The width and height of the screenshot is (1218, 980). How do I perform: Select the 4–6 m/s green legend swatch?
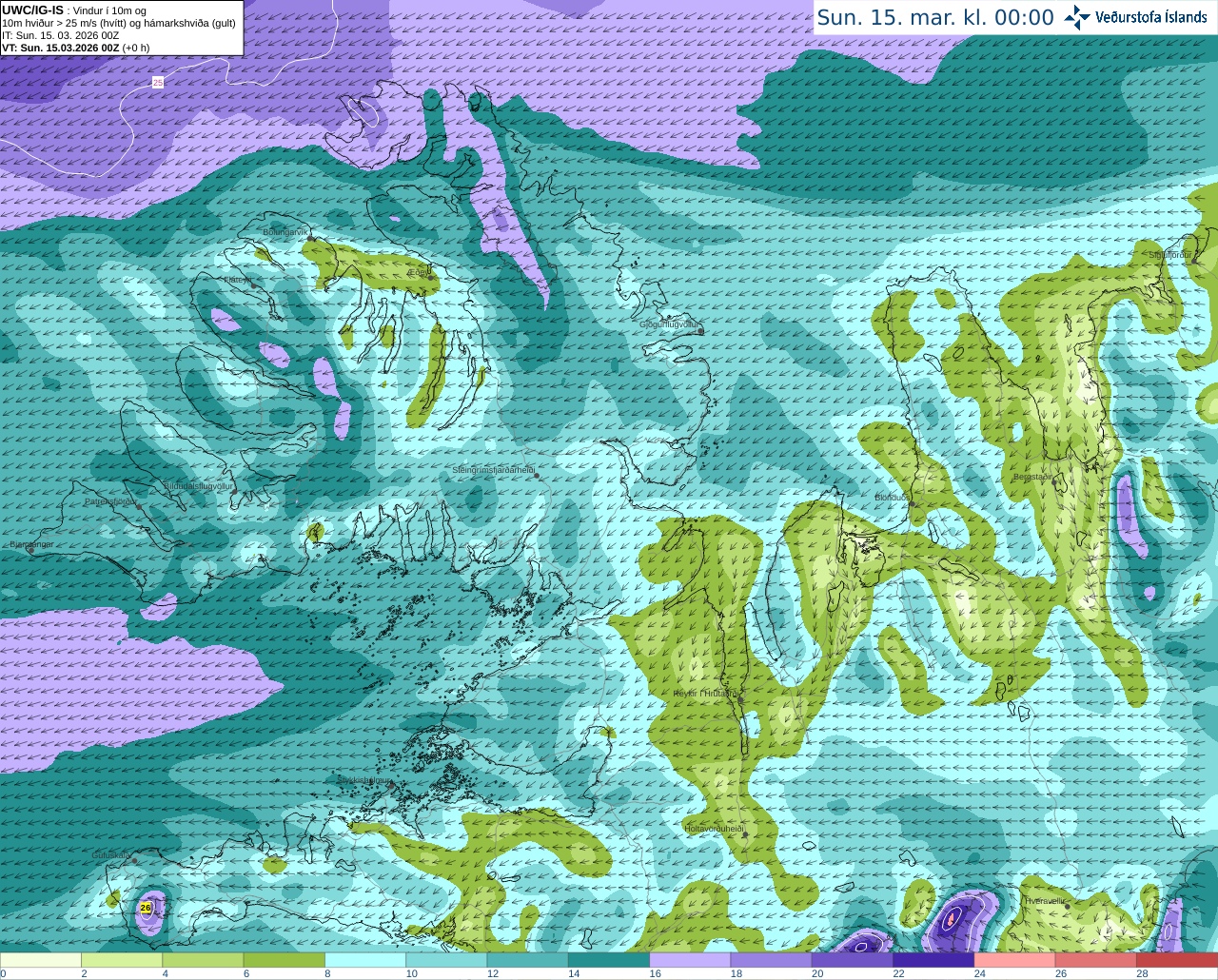coord(203,960)
